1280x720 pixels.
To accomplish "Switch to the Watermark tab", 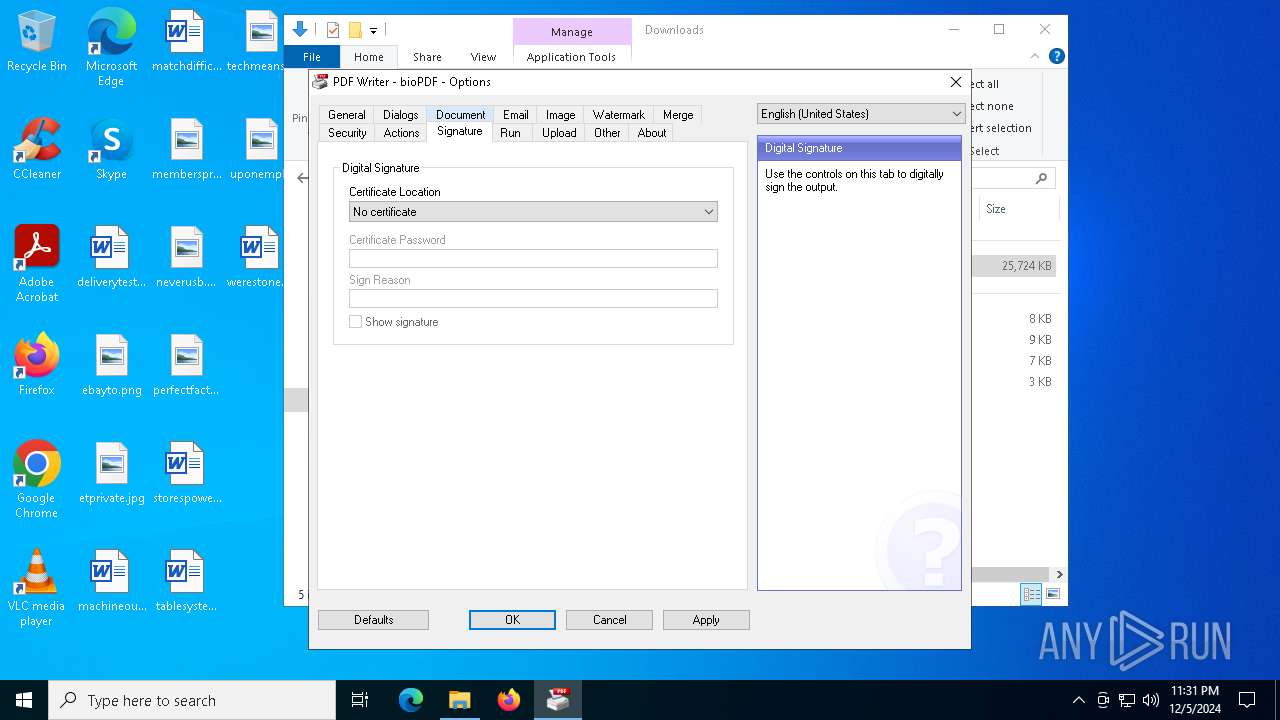I will [x=619, y=115].
